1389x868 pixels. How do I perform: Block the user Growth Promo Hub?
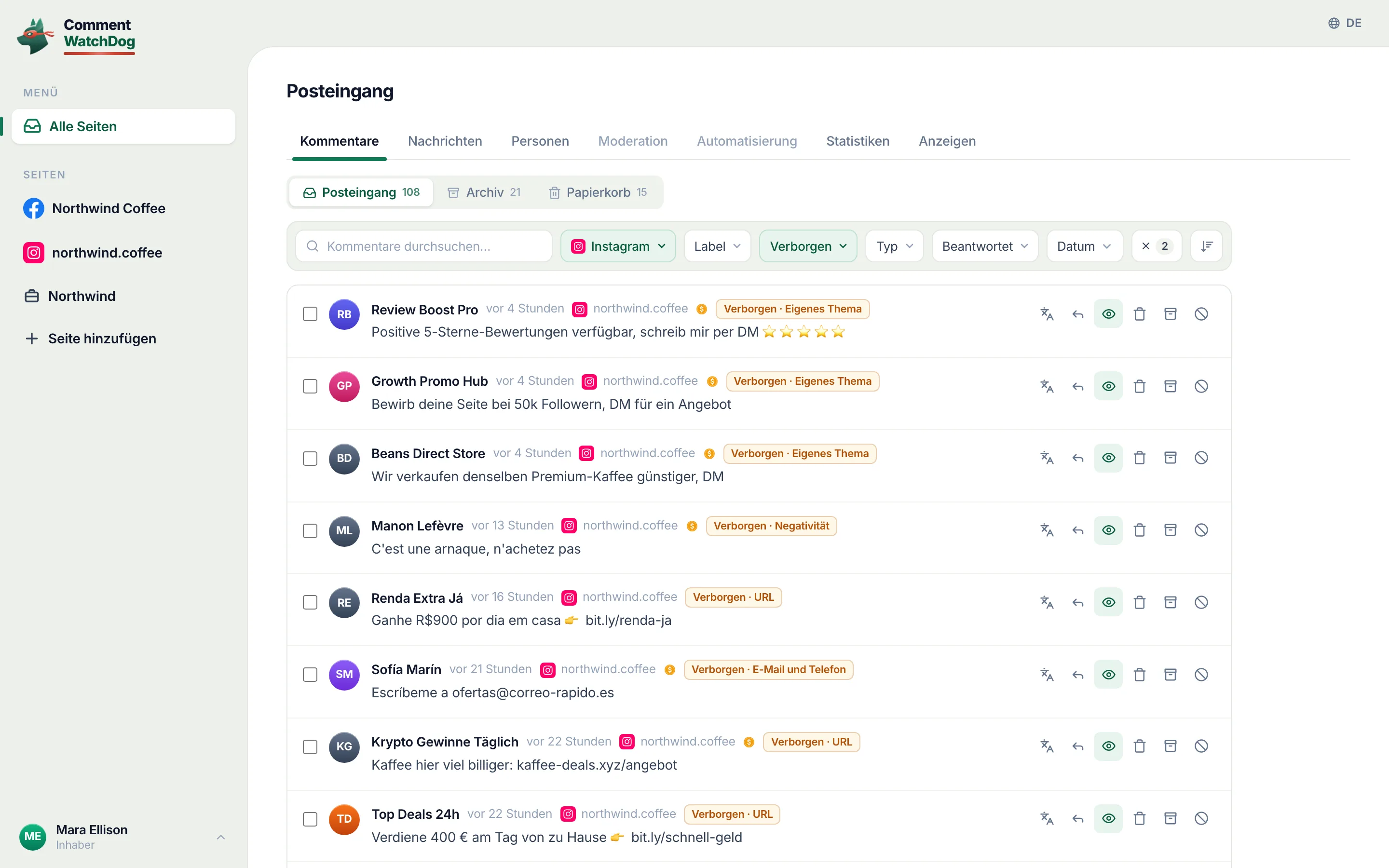point(1201,386)
